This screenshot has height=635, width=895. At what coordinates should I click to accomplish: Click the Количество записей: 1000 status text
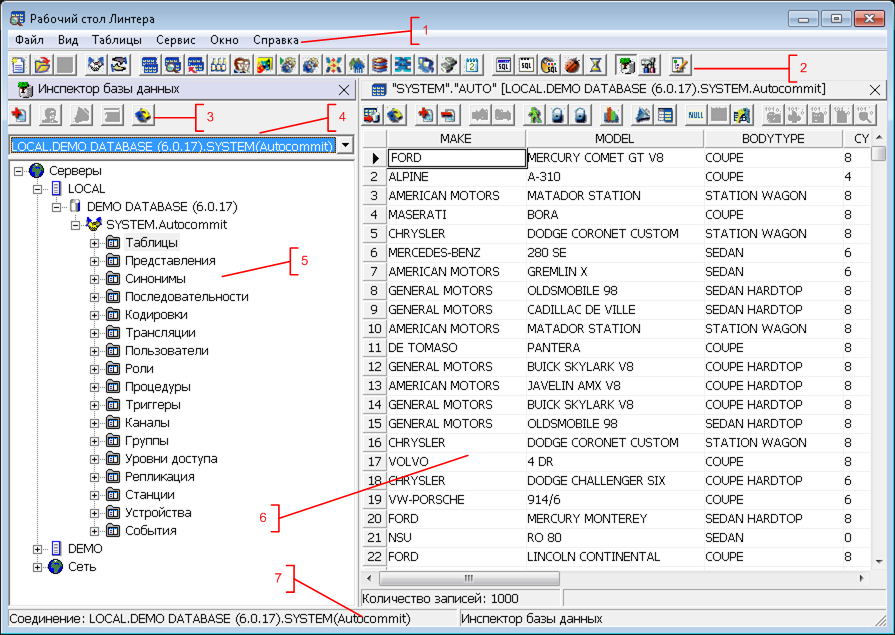tap(440, 598)
